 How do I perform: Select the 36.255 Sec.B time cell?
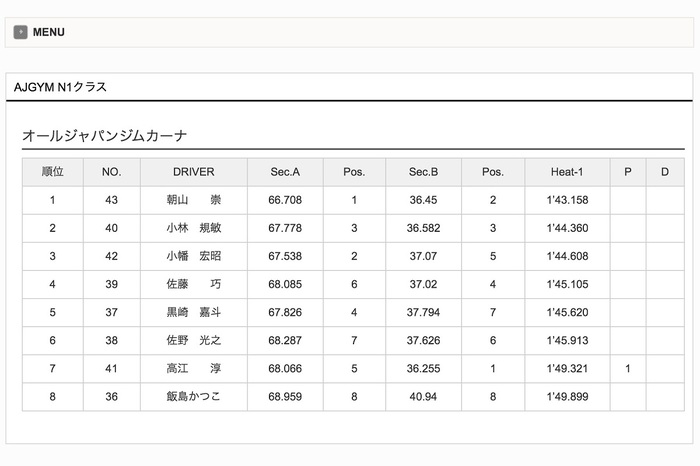423,369
